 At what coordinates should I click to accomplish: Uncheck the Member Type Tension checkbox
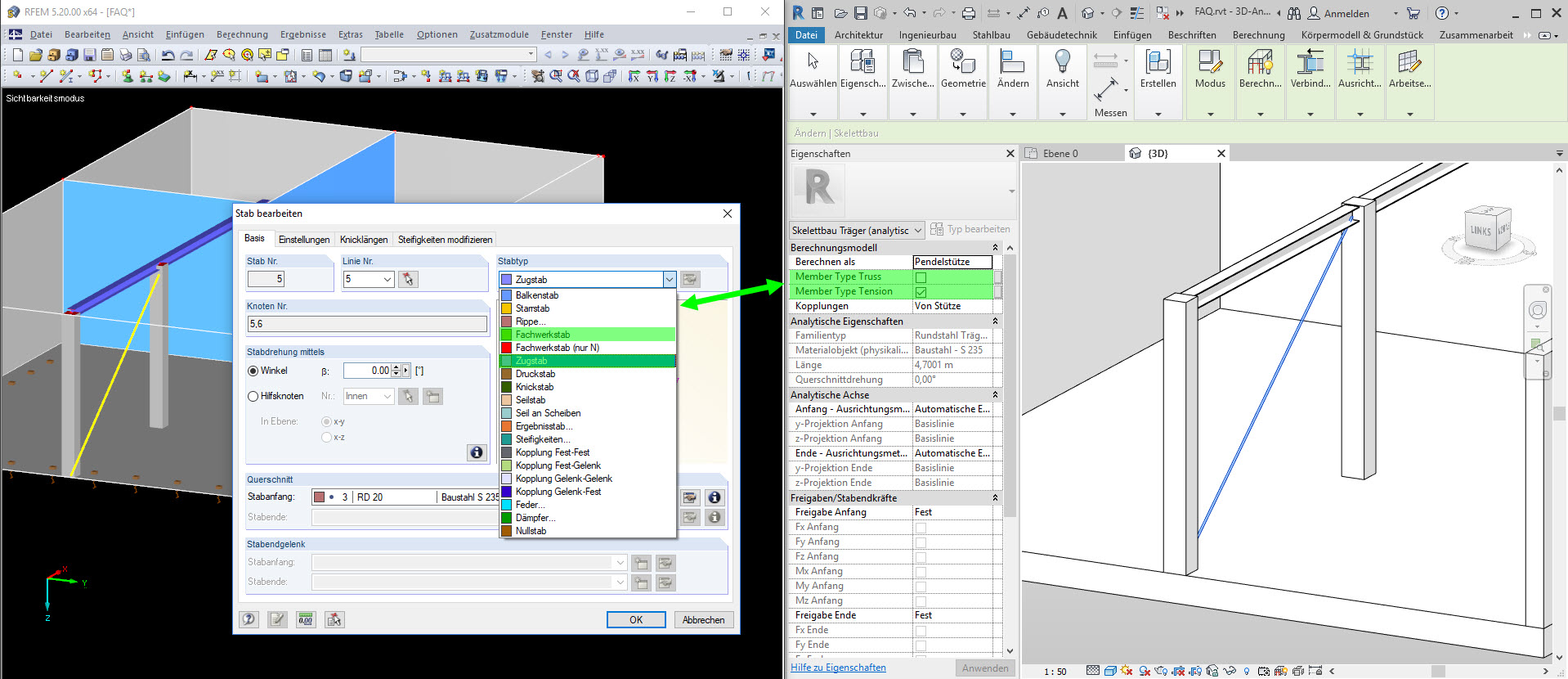point(921,292)
